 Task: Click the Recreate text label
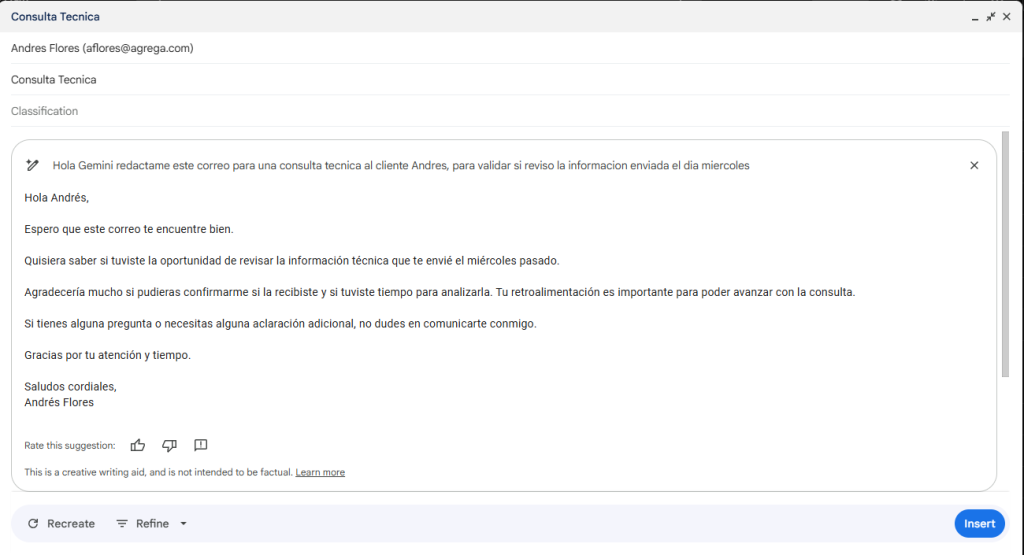click(71, 524)
